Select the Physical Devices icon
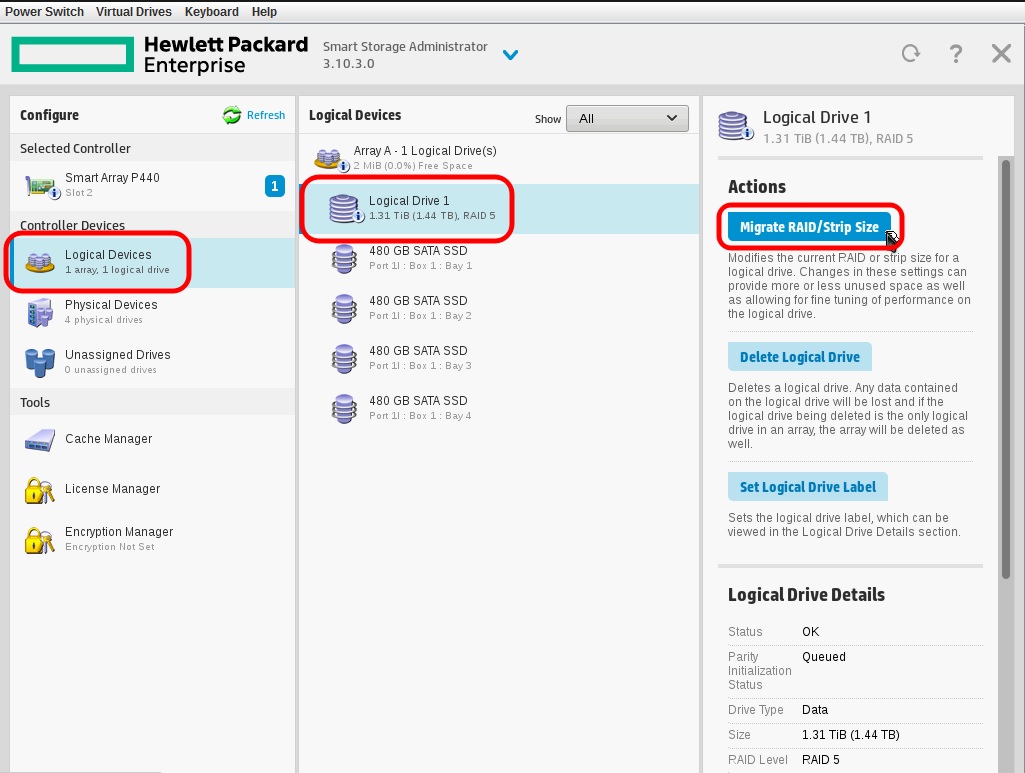The width and height of the screenshot is (1025, 773). point(38,312)
